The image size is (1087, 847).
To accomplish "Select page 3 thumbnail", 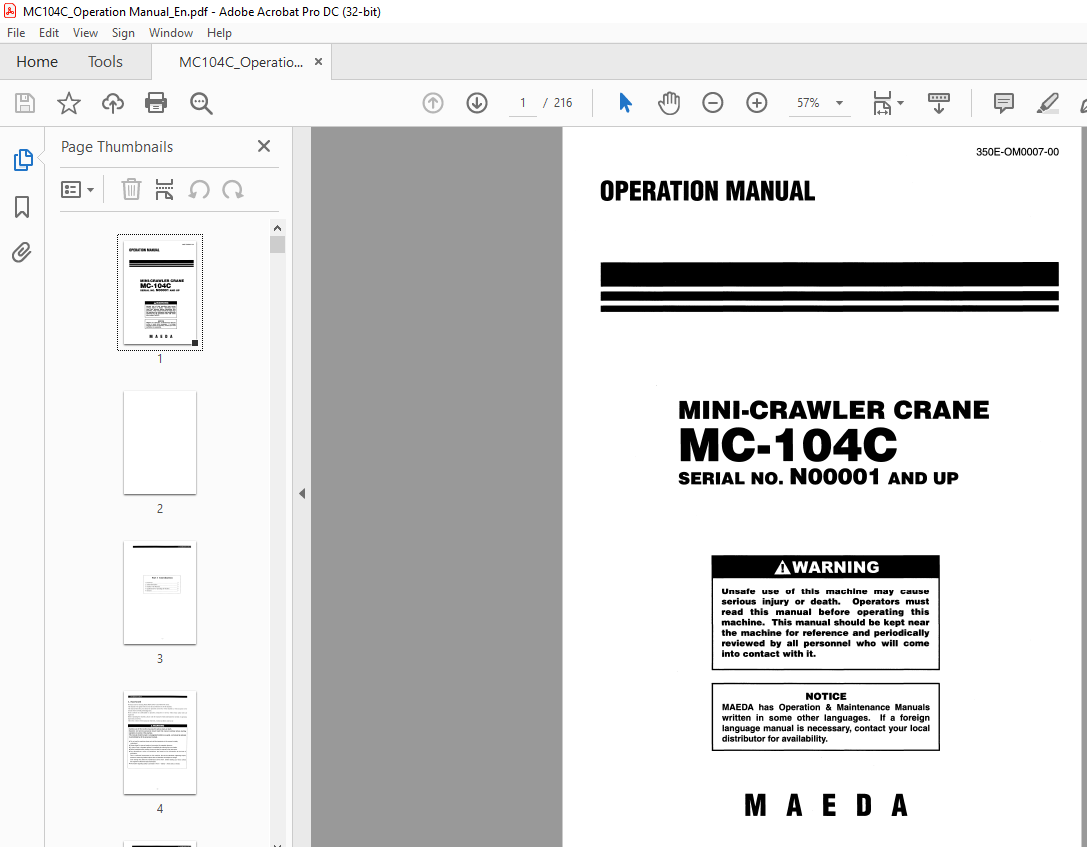I will (x=160, y=593).
